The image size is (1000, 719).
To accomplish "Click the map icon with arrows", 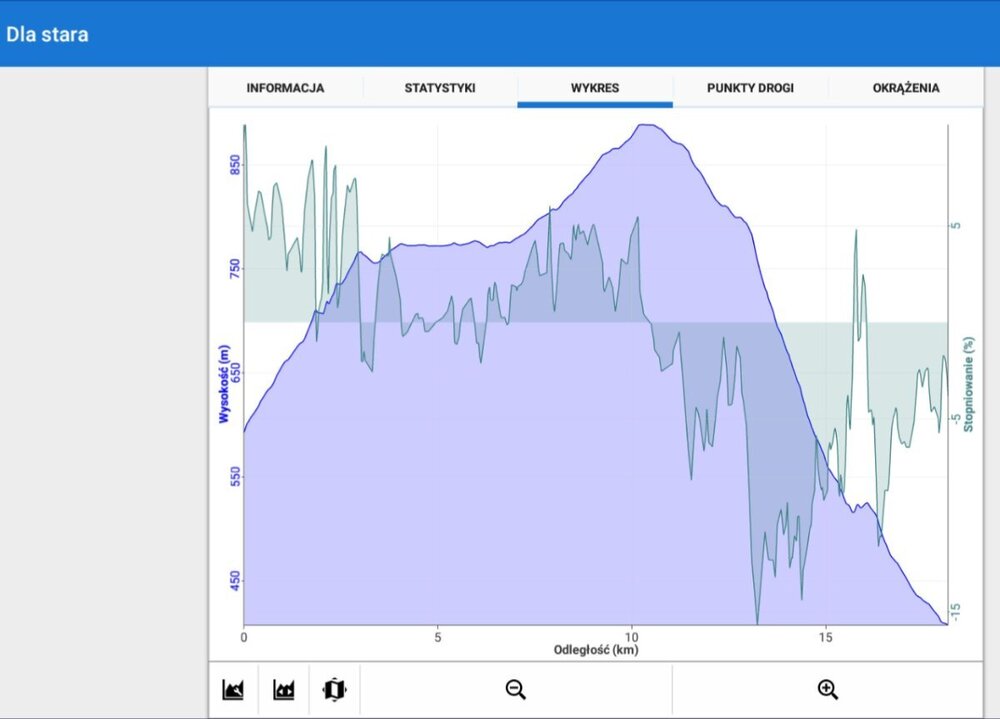I will point(334,689).
